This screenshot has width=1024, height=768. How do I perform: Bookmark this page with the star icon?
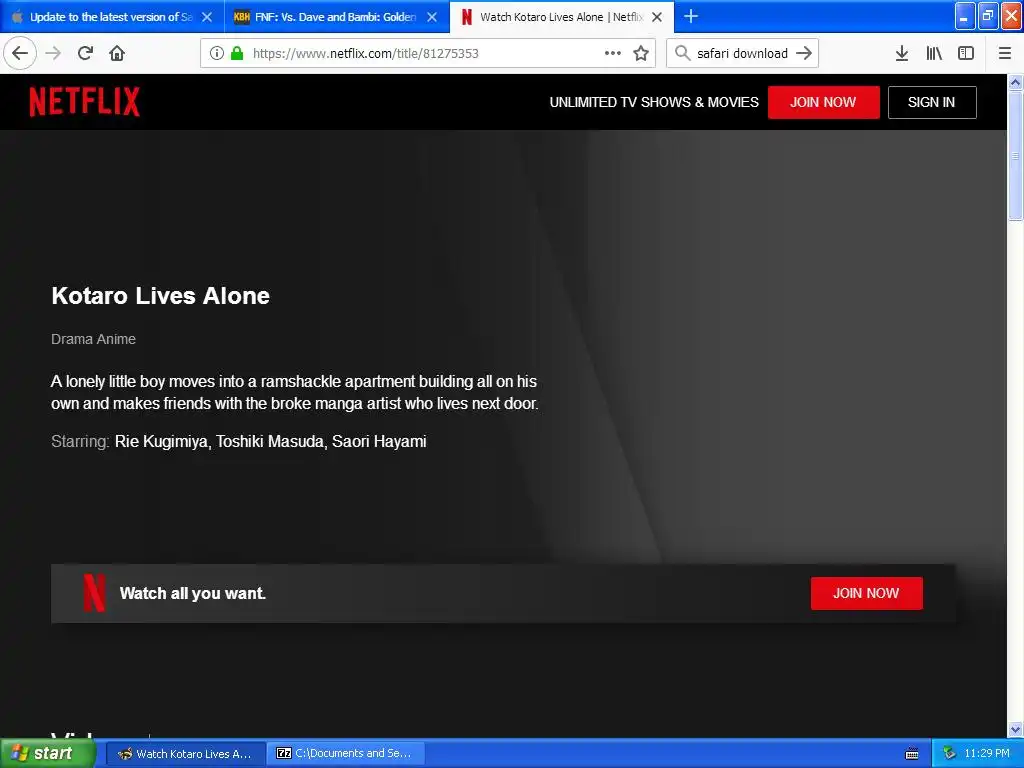click(x=641, y=53)
